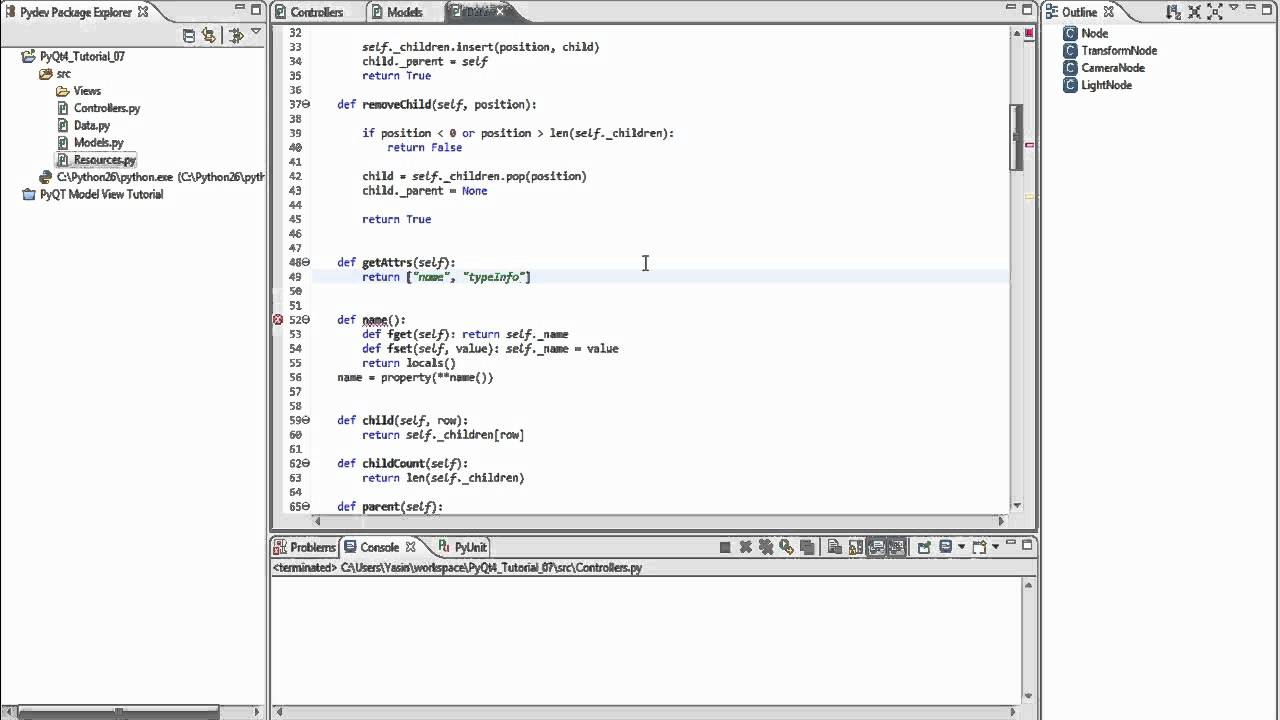Toggle Scroll Lock in the console
This screenshot has width=1280, height=720.
[855, 547]
